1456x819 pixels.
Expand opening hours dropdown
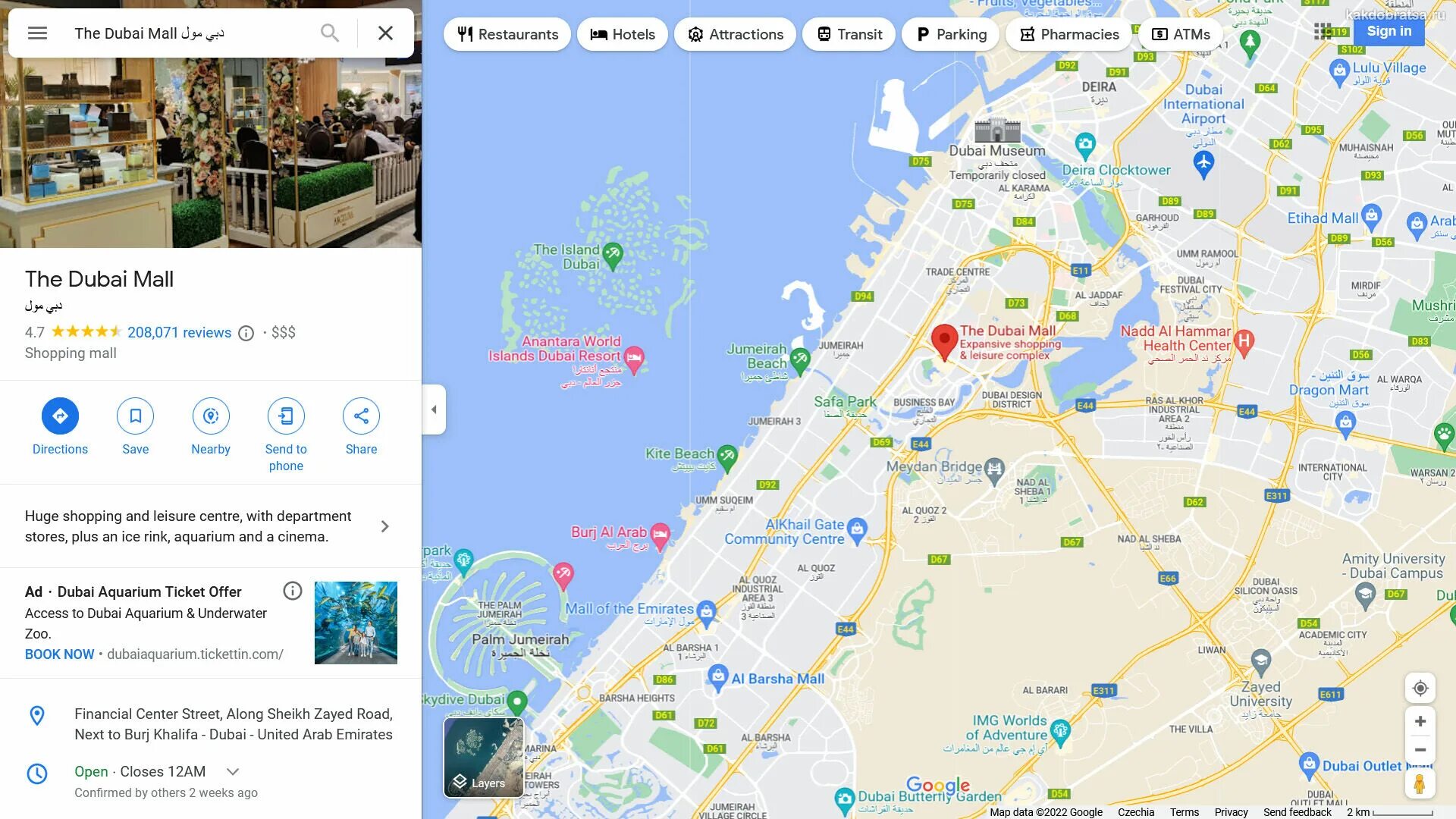point(233,771)
